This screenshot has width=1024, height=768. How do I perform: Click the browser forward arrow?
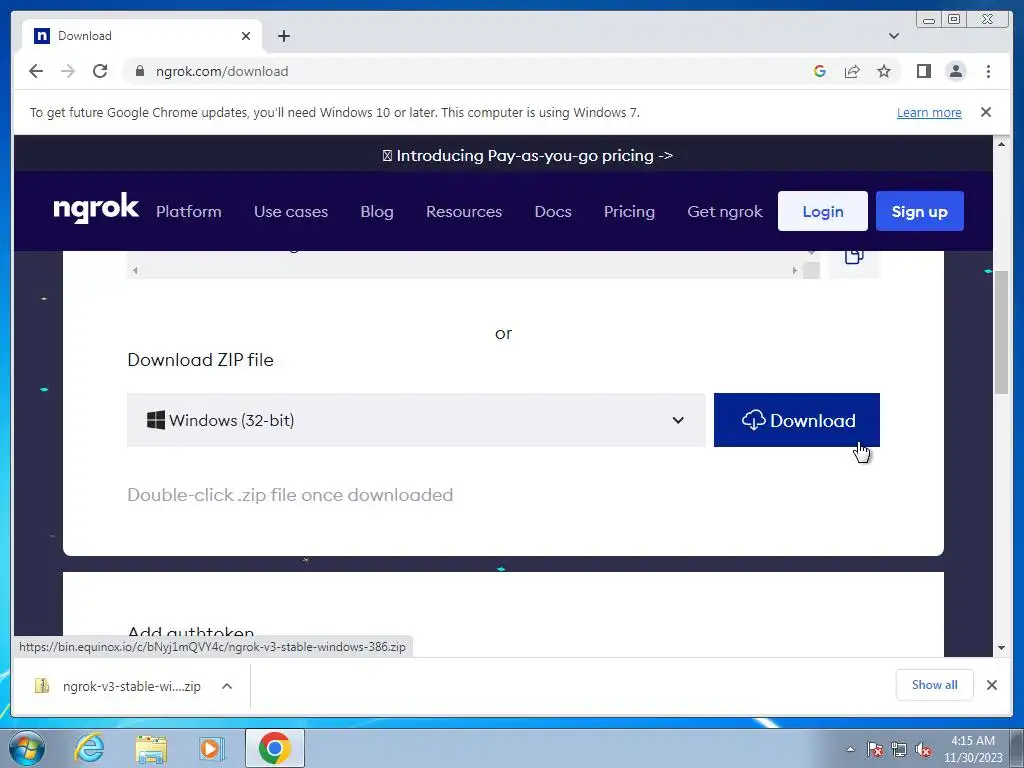click(x=68, y=71)
